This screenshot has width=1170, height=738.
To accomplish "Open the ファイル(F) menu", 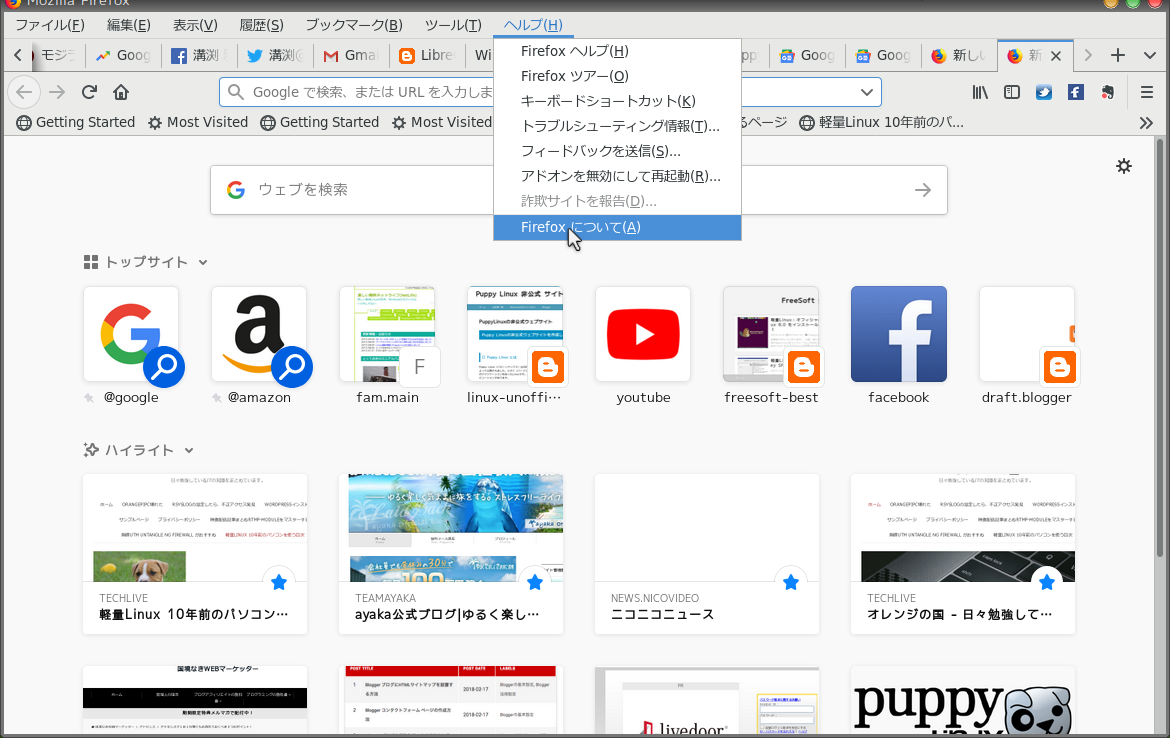I will 50,25.
